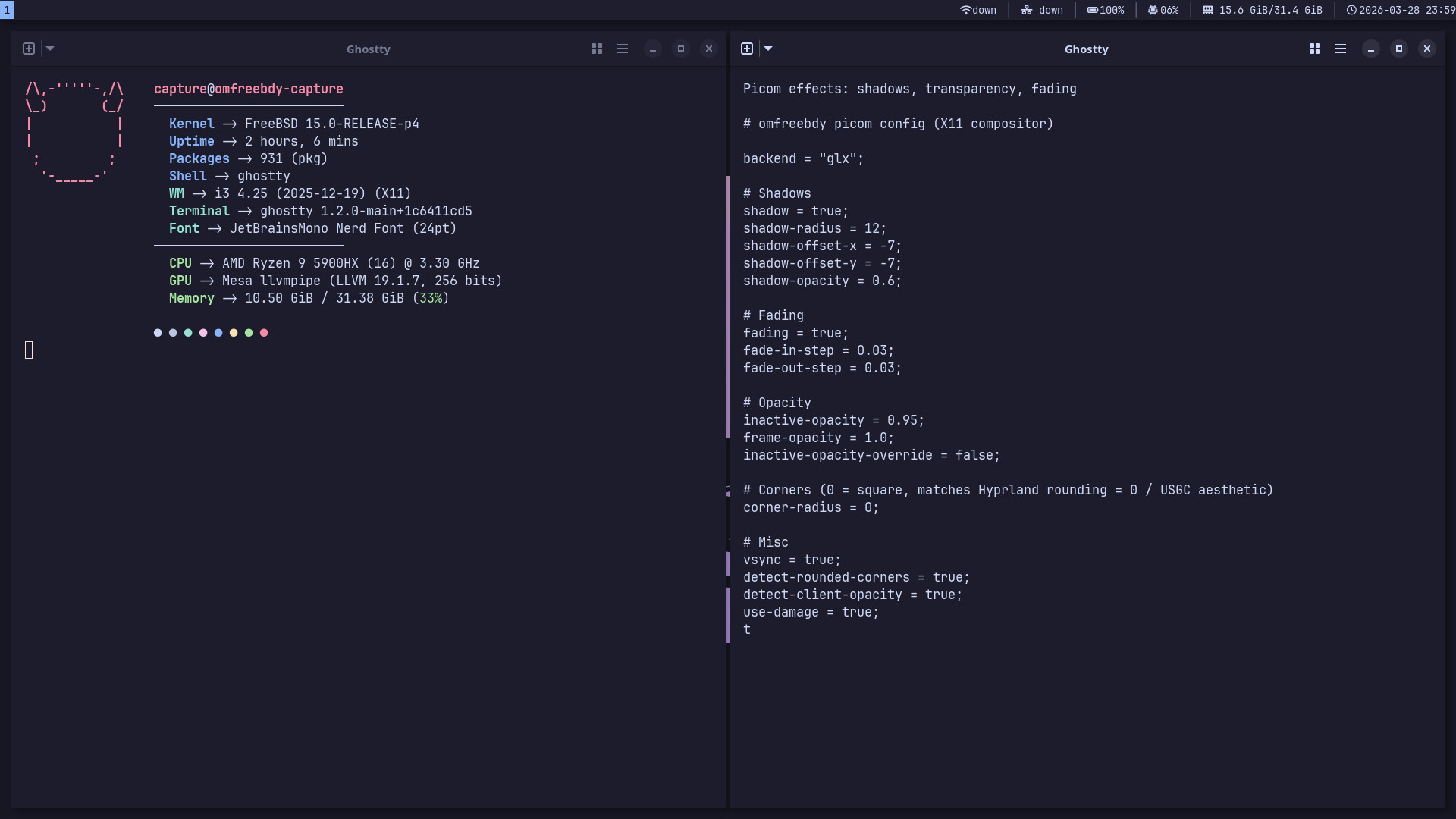Expand the left window's new-tab dropdown arrow
This screenshot has height=819, width=1456.
tap(50, 49)
